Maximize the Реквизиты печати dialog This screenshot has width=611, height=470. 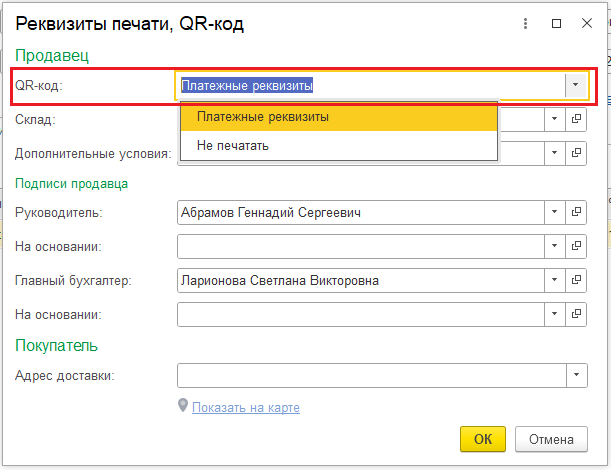556,24
